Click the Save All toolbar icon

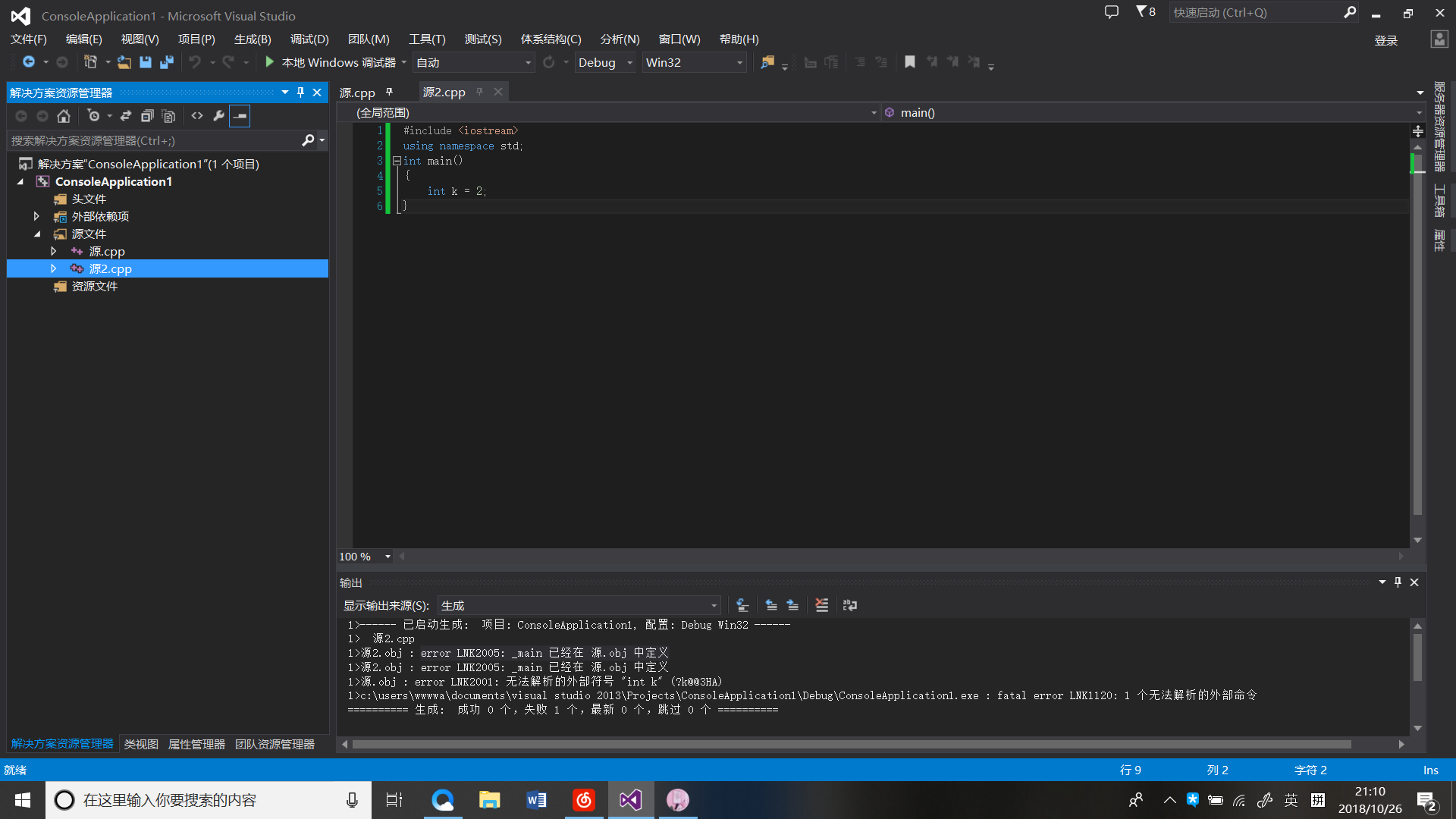tap(167, 62)
